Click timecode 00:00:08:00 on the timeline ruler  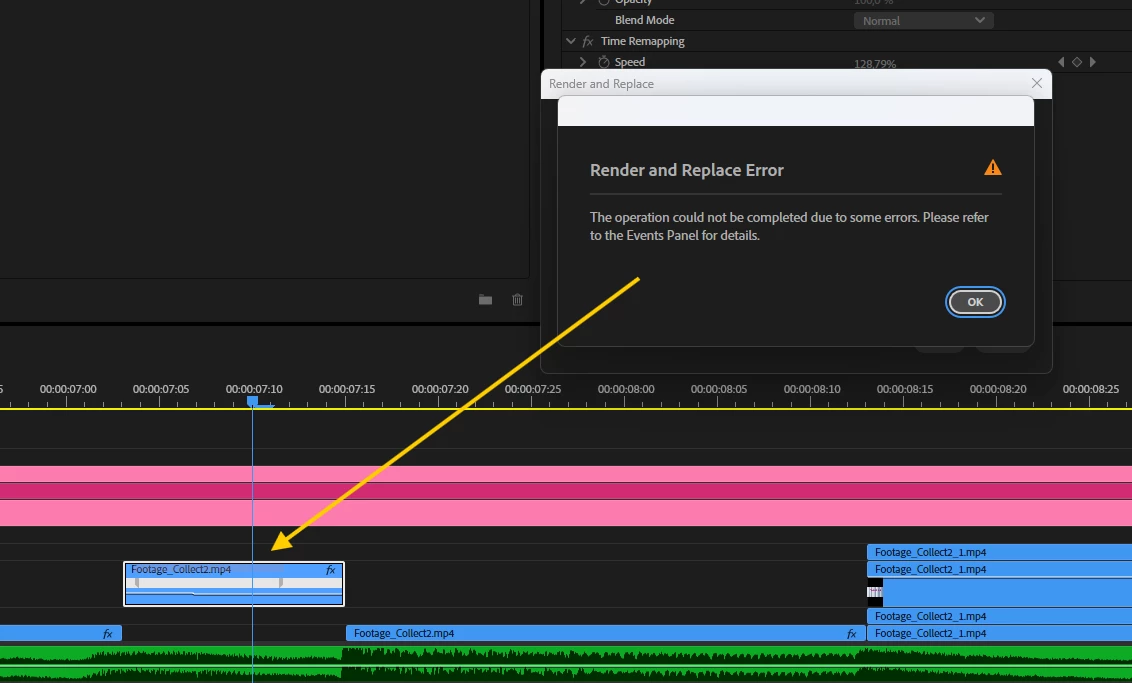626,388
